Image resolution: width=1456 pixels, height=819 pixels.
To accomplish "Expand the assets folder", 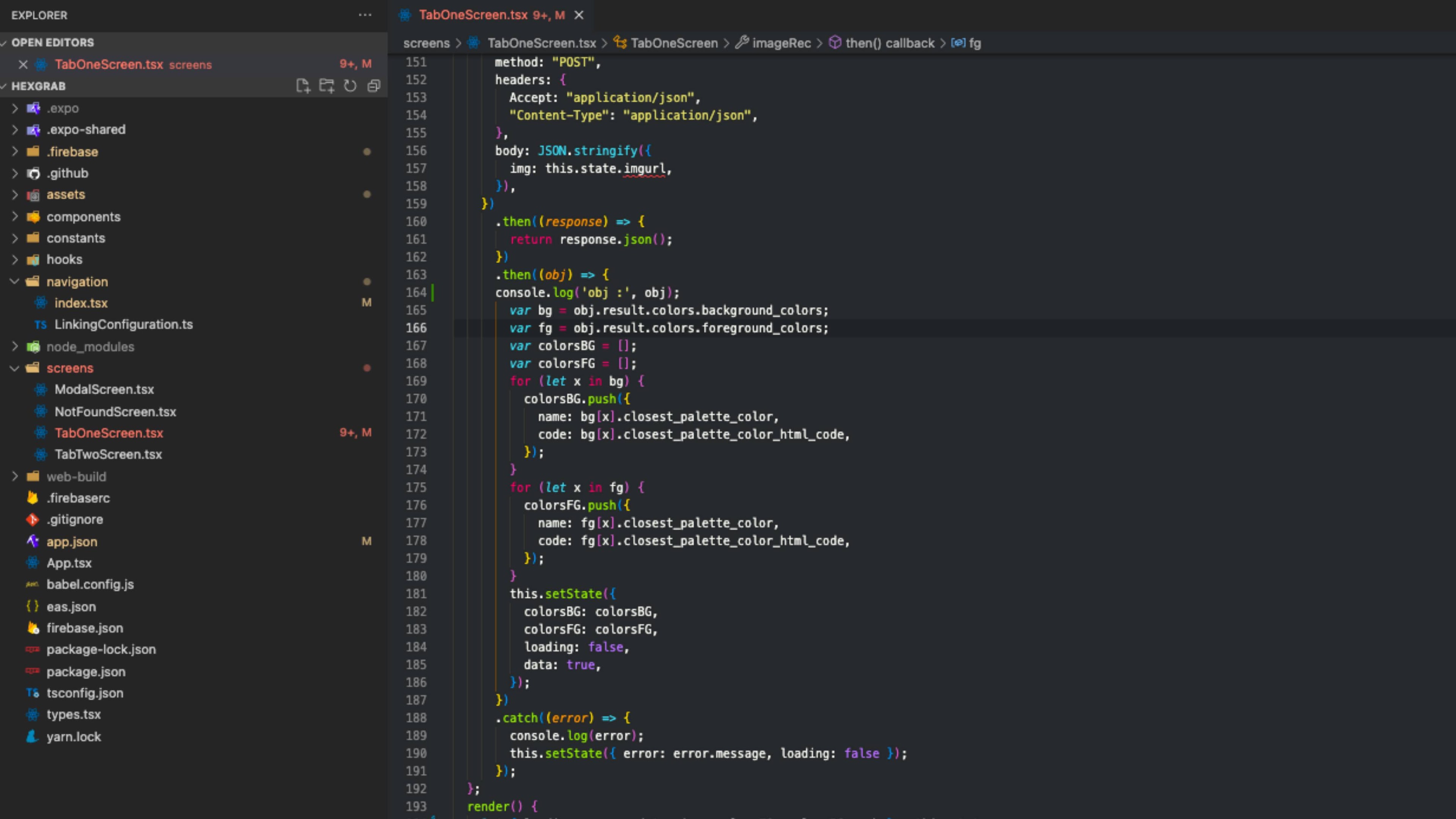I will tap(15, 195).
